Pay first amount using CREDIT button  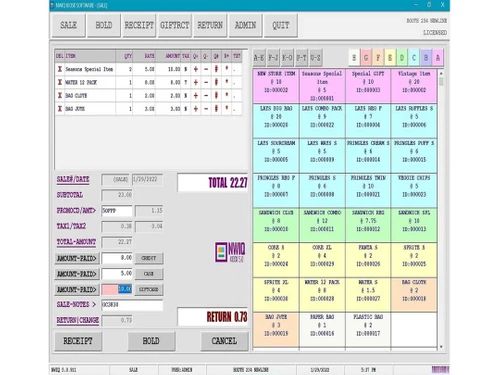149,258
